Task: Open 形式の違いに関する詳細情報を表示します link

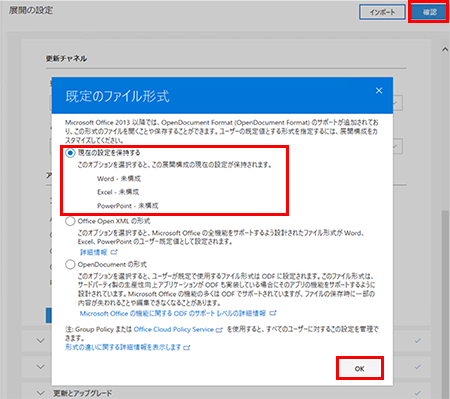Action: (x=123, y=347)
